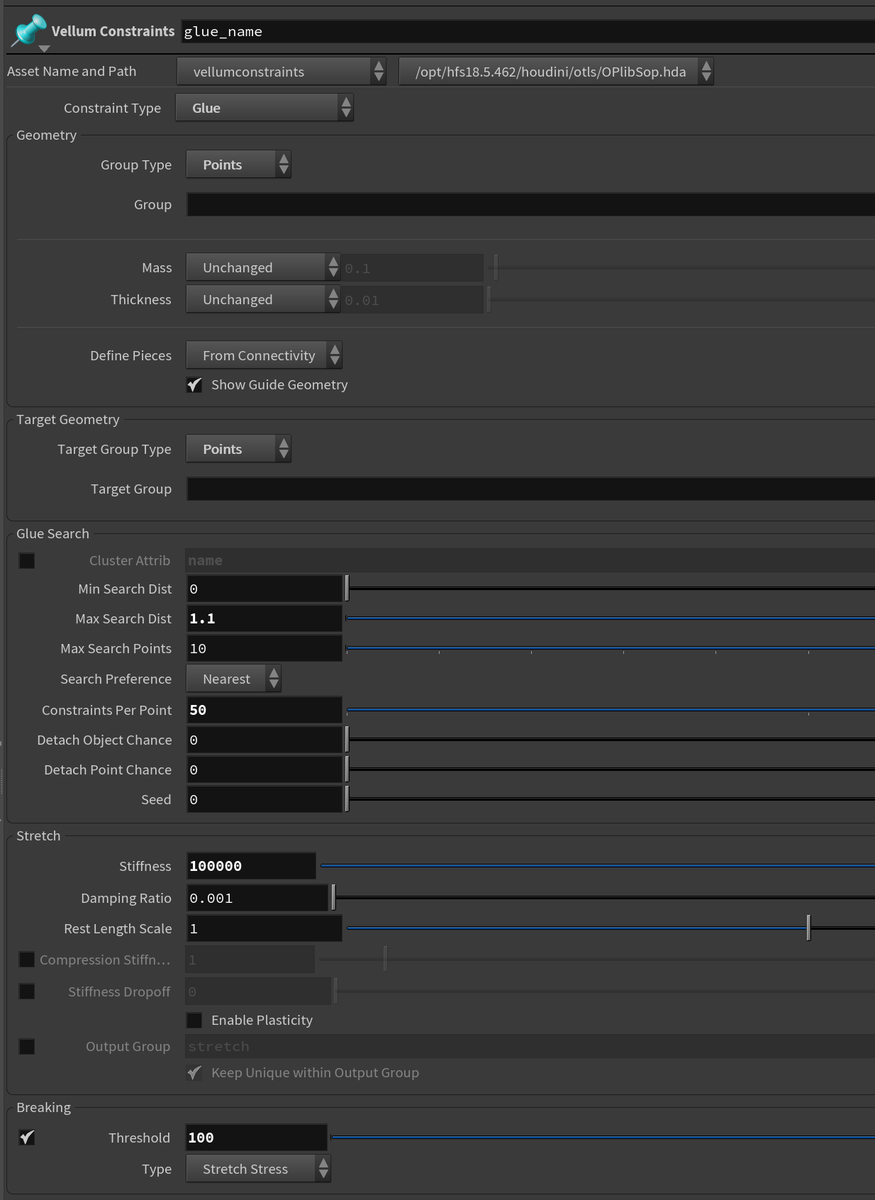
Task: Click the Vellum Constraints node icon
Action: coord(28,30)
